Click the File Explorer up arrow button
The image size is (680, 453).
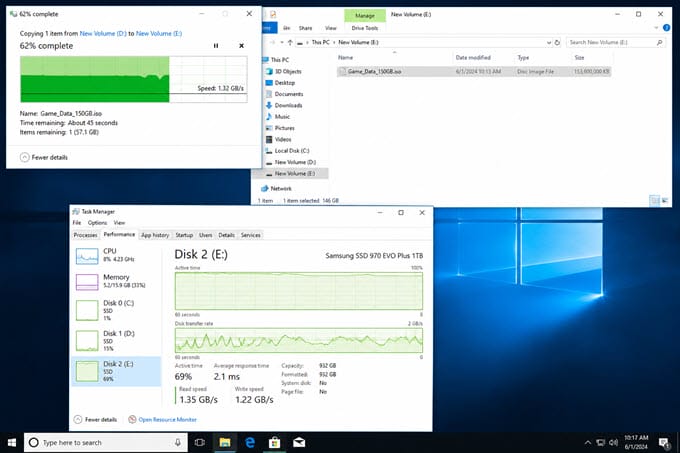pyautogui.click(x=290, y=42)
